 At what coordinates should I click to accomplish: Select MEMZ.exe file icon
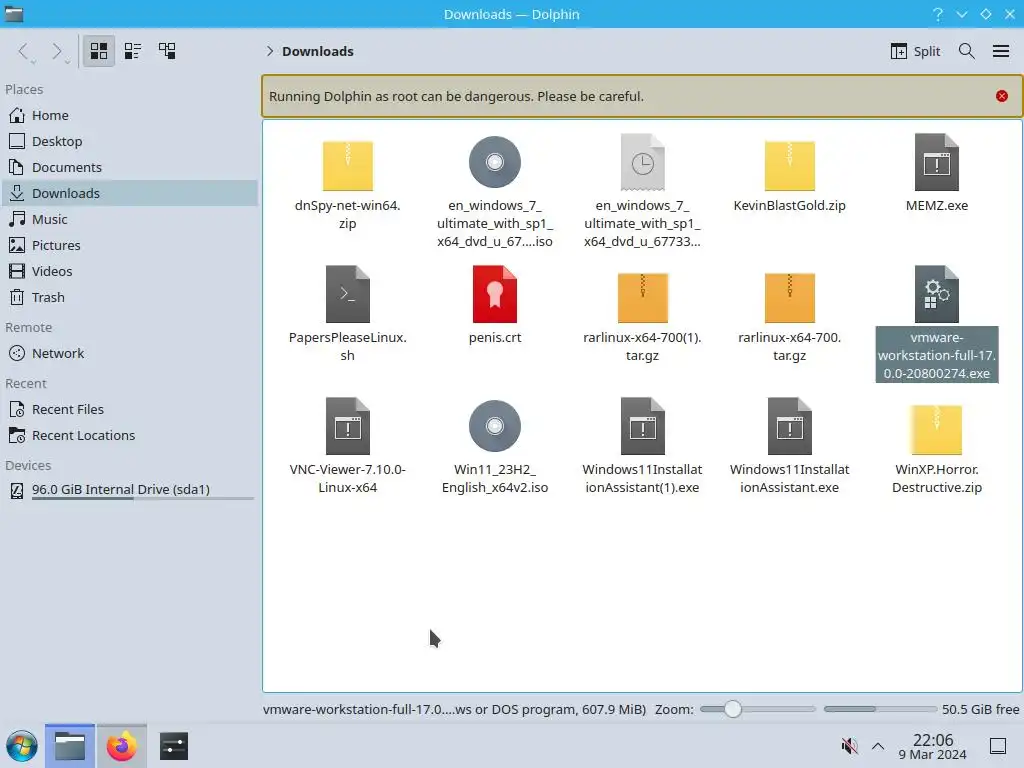936,163
